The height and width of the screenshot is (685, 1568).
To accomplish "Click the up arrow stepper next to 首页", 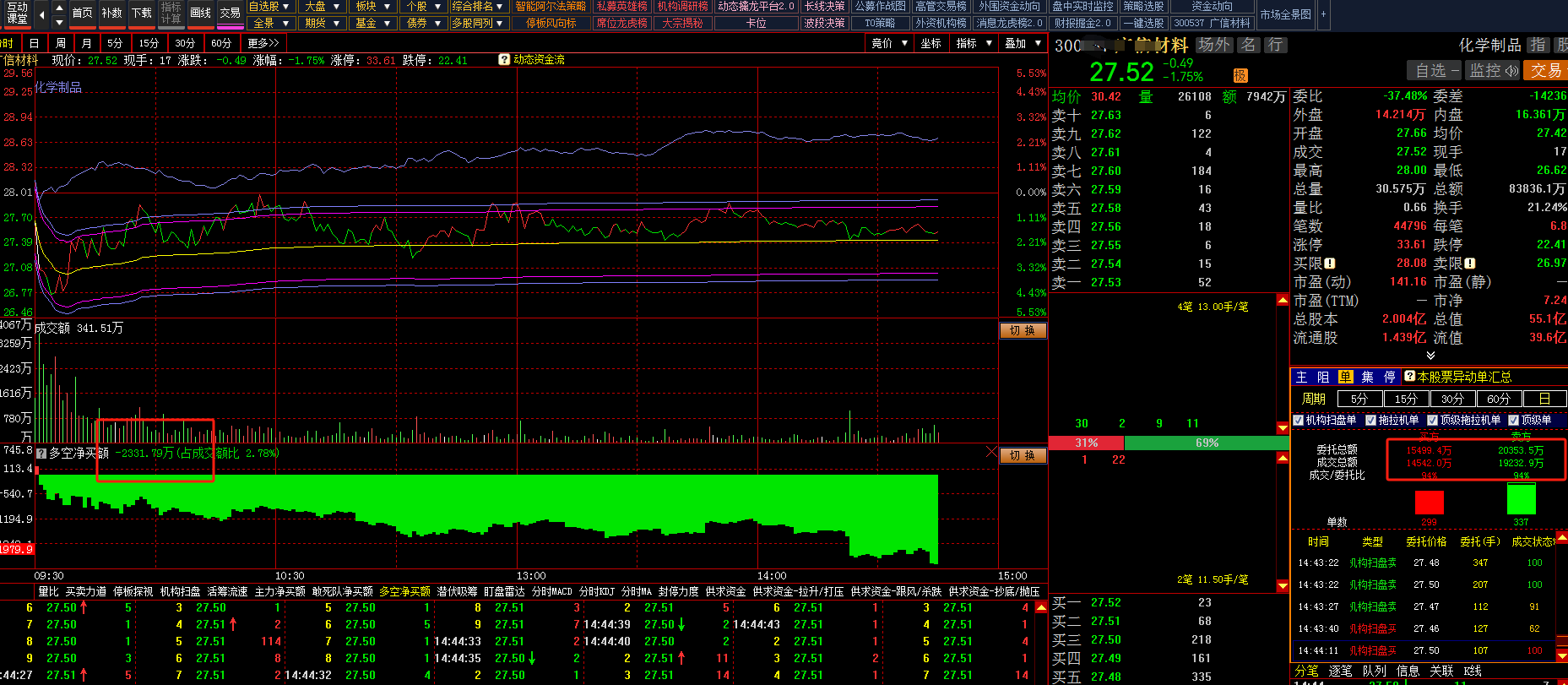I will click(59, 7).
